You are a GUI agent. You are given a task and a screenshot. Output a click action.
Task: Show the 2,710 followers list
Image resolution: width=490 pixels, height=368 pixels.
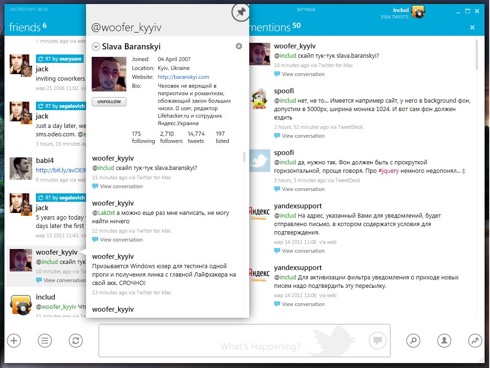point(171,137)
